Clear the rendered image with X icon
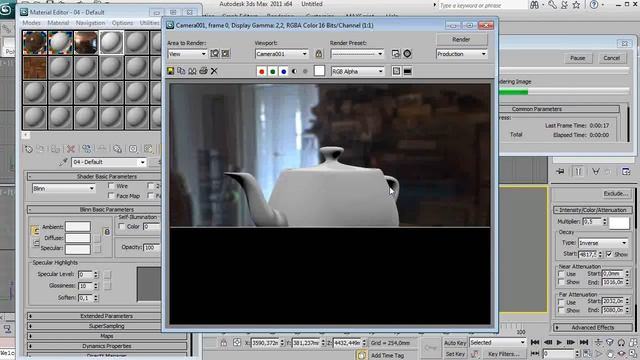This screenshot has width=640, height=360. 214,71
